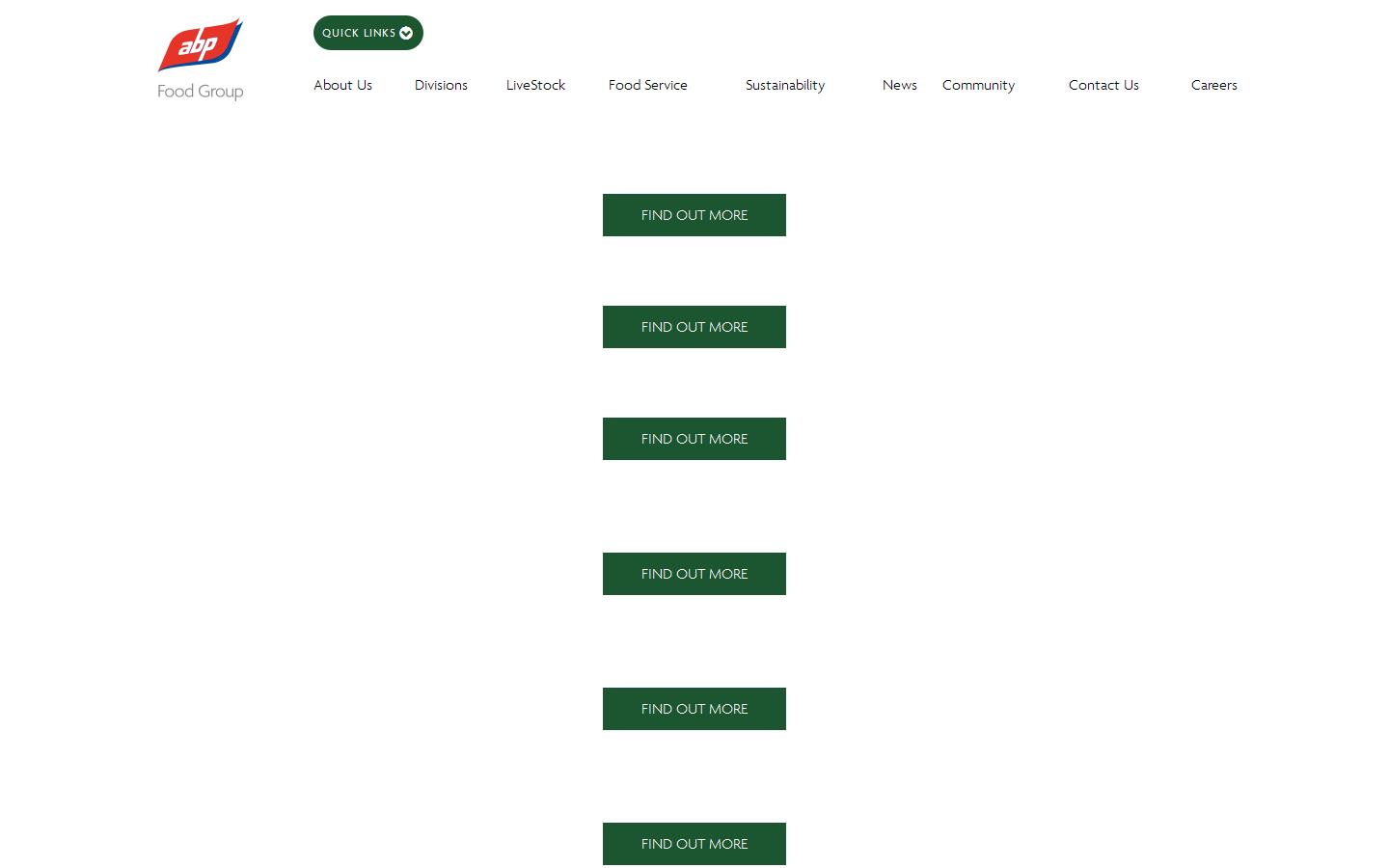Navigate to the About Us section
The image size is (1389, 868).
pos(342,85)
